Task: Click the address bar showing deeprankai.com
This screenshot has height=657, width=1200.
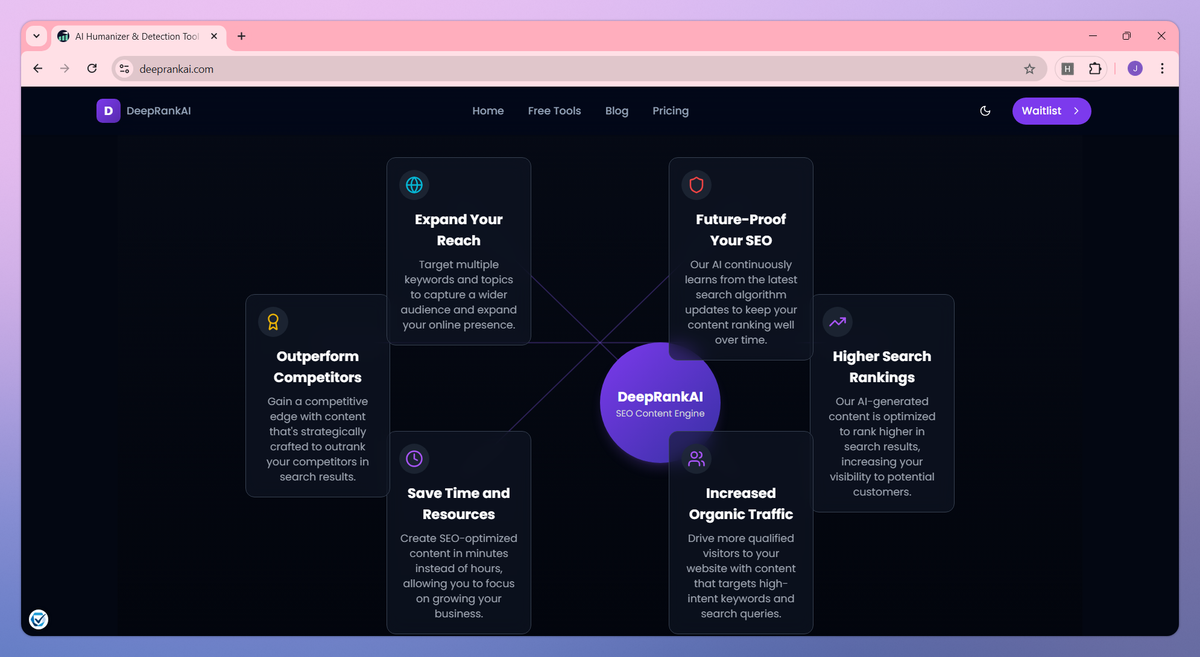Action: pyautogui.click(x=578, y=69)
